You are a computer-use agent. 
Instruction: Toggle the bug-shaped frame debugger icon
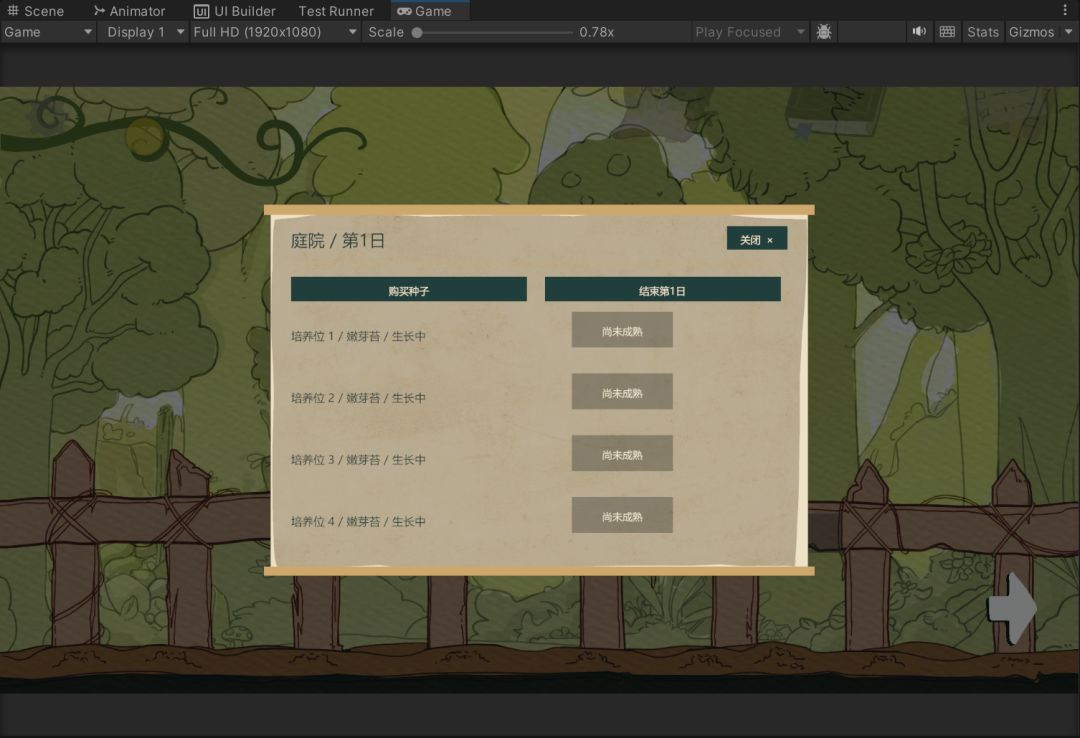click(824, 32)
